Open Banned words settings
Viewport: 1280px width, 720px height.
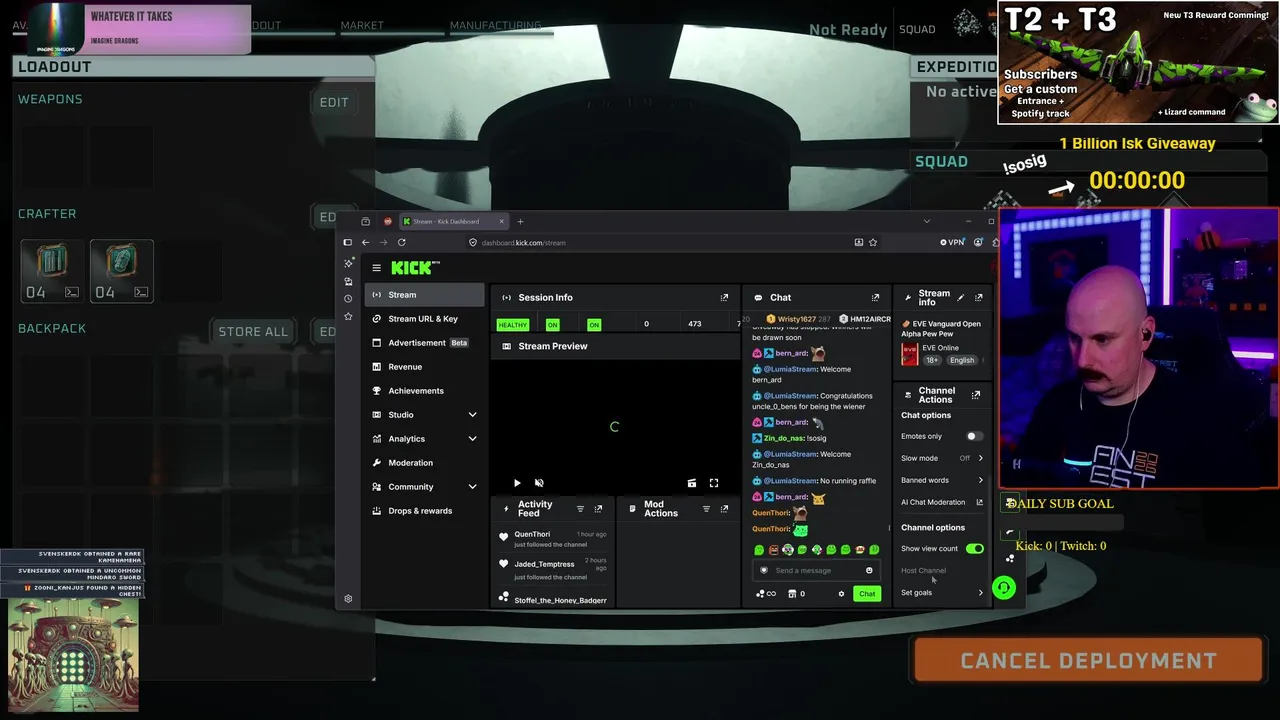click(x=942, y=480)
